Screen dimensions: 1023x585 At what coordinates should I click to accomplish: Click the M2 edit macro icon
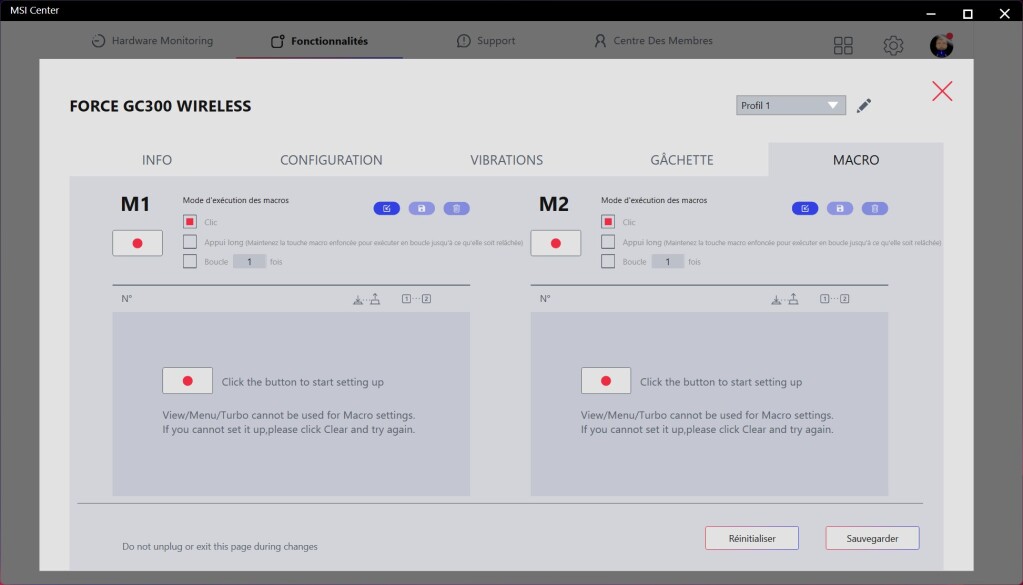pyautogui.click(x=805, y=209)
